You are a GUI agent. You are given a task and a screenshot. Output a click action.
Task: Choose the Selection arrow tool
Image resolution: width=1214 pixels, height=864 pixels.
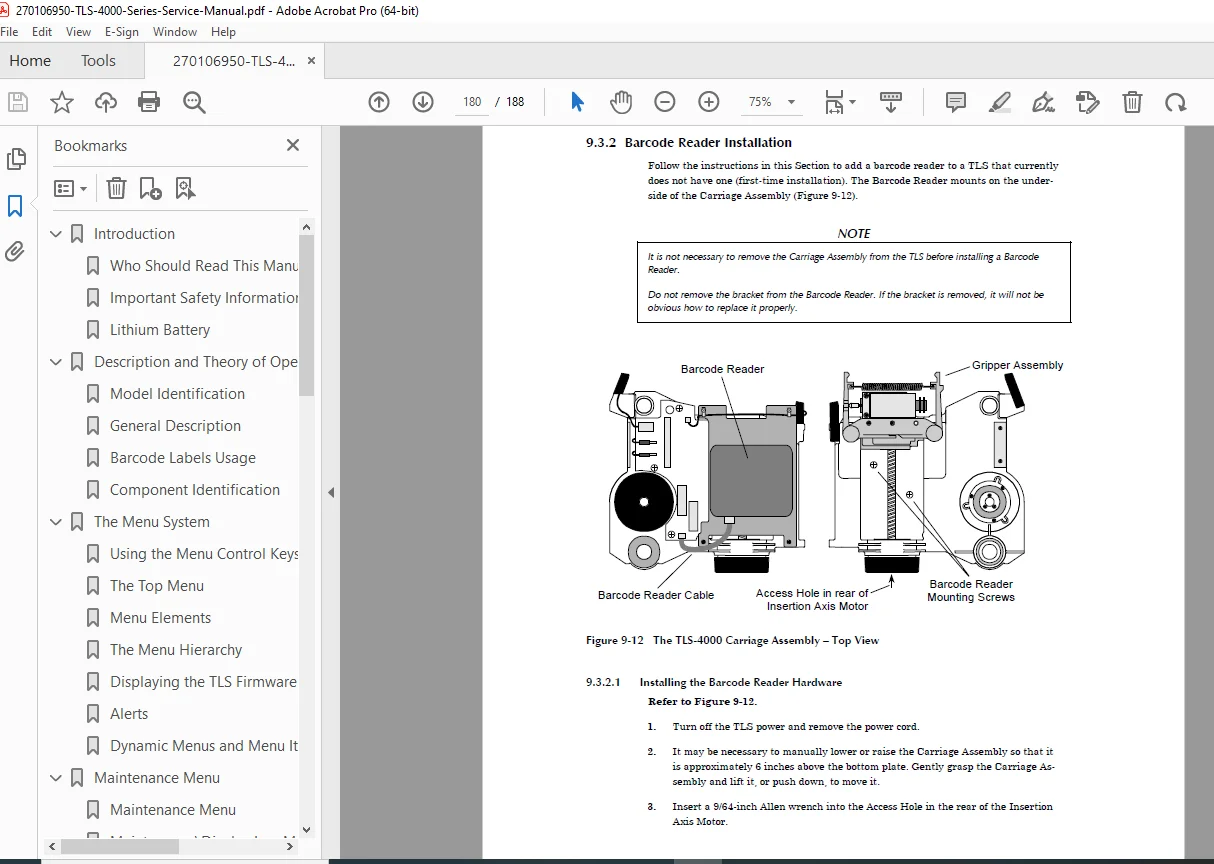pyautogui.click(x=577, y=101)
